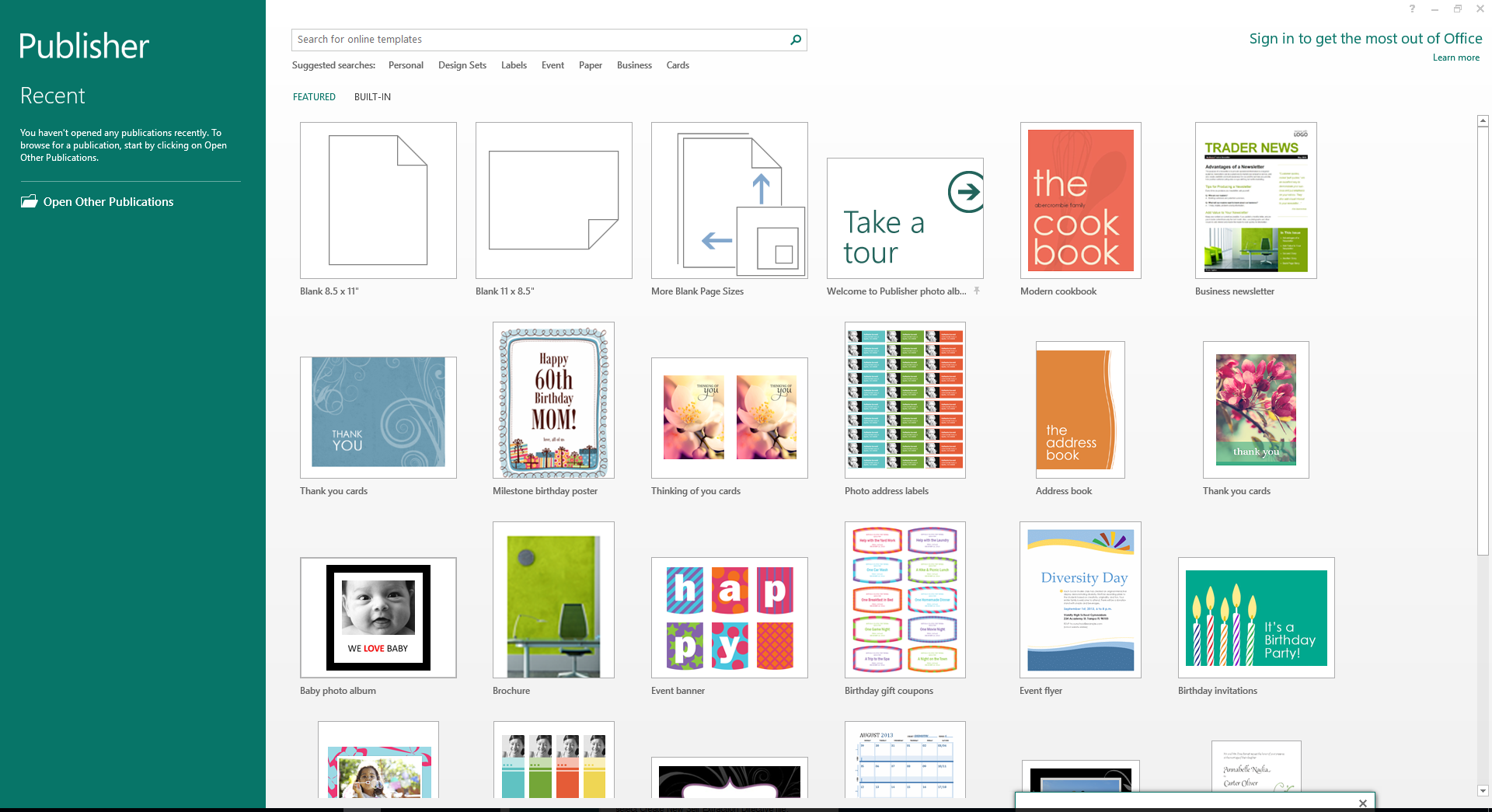Viewport: 1492px width, 812px height.
Task: Switch to the BUILT-IN tab
Action: (372, 97)
